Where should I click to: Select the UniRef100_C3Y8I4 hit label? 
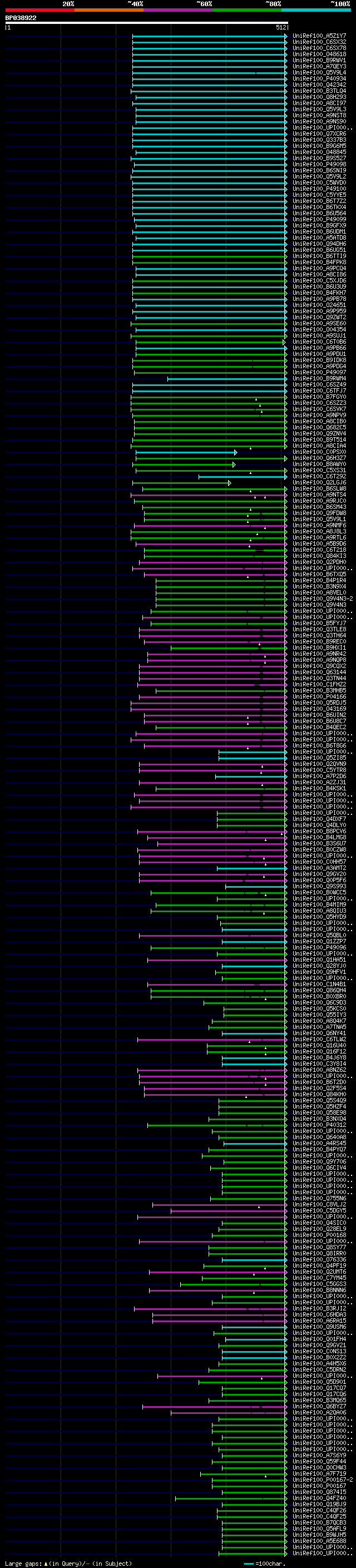click(x=319, y=1064)
